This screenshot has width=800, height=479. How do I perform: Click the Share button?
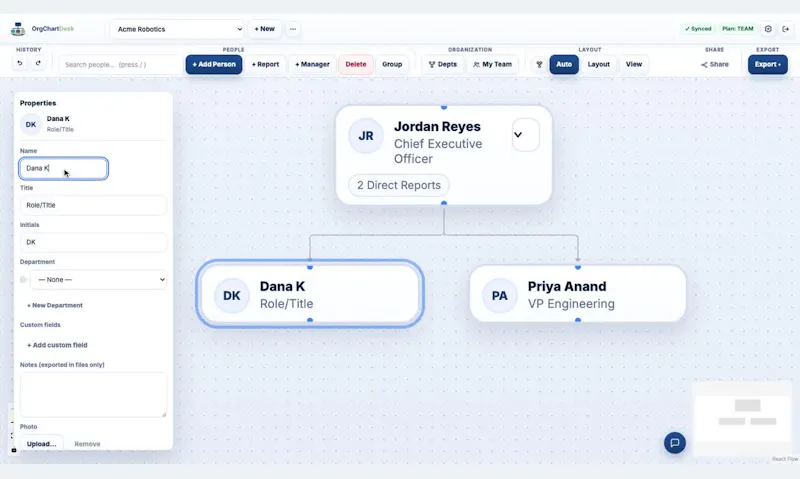(714, 64)
